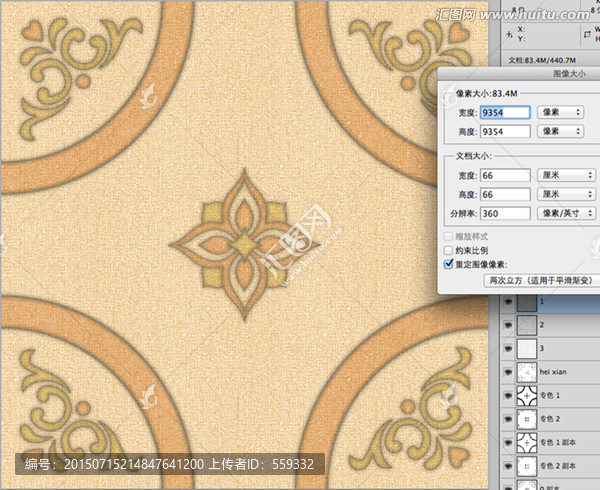The width and height of the screenshot is (600, 490).
Task: Click the Info panel W/H dimensions icon
Action: click(x=587, y=34)
